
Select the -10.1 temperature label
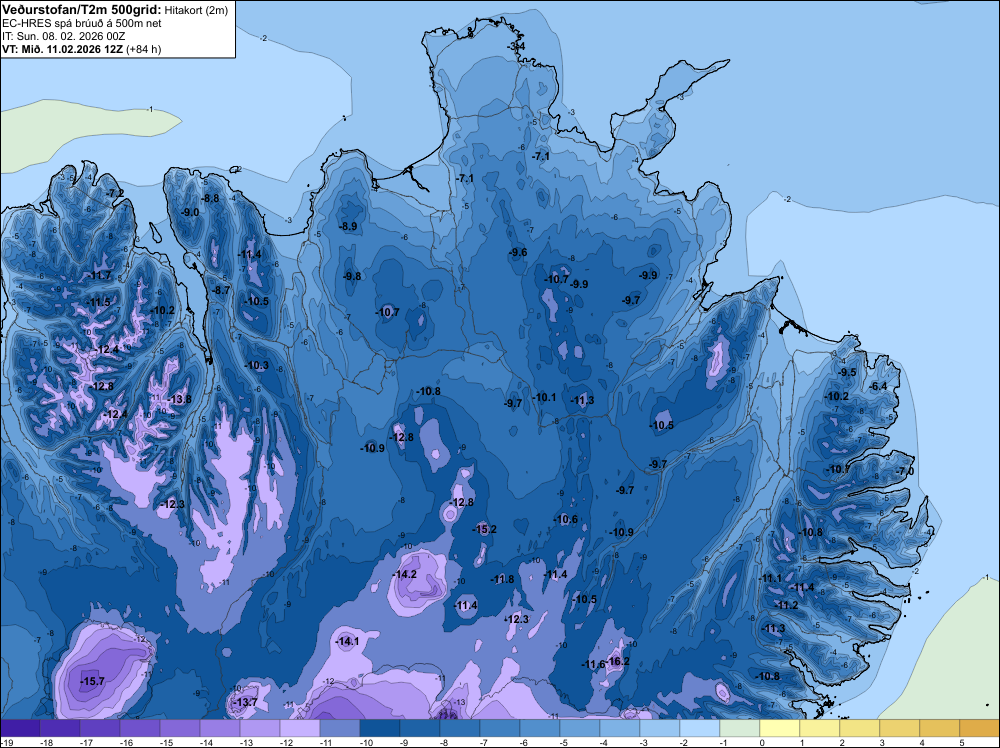click(x=545, y=397)
